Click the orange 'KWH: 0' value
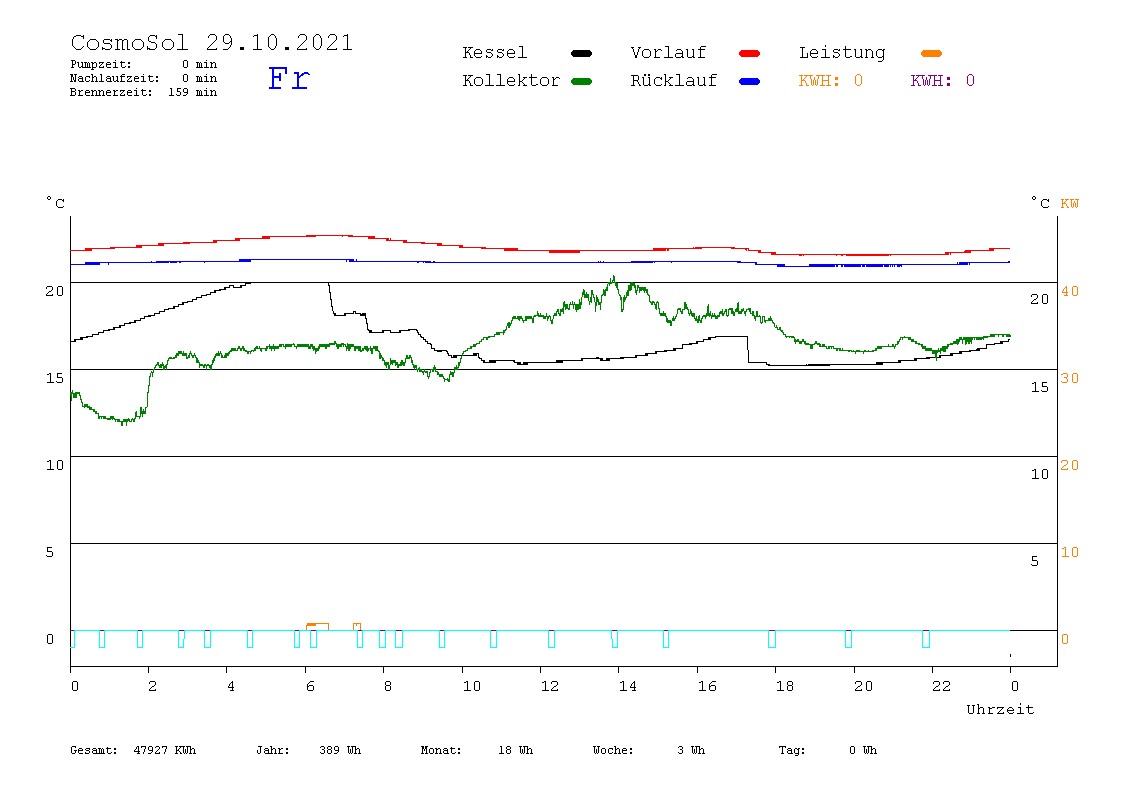1148x812 pixels. 831,81
